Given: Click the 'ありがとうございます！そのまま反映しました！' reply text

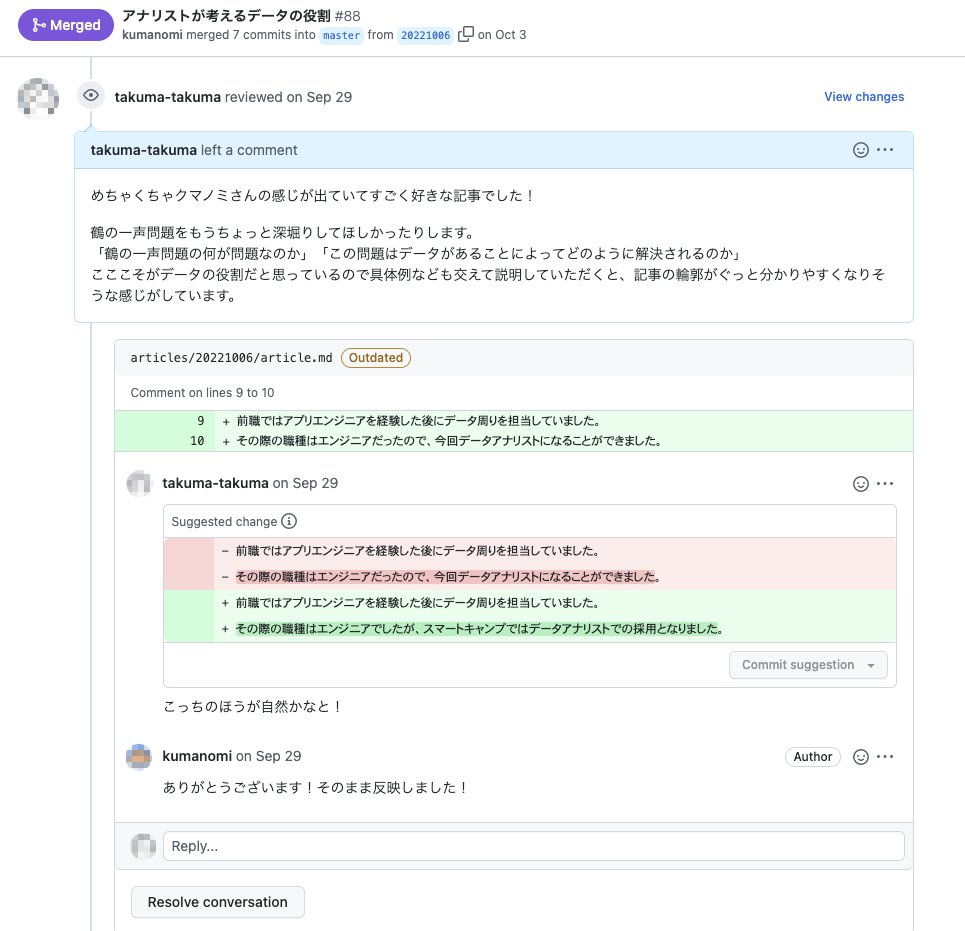Looking at the screenshot, I should tap(316, 788).
